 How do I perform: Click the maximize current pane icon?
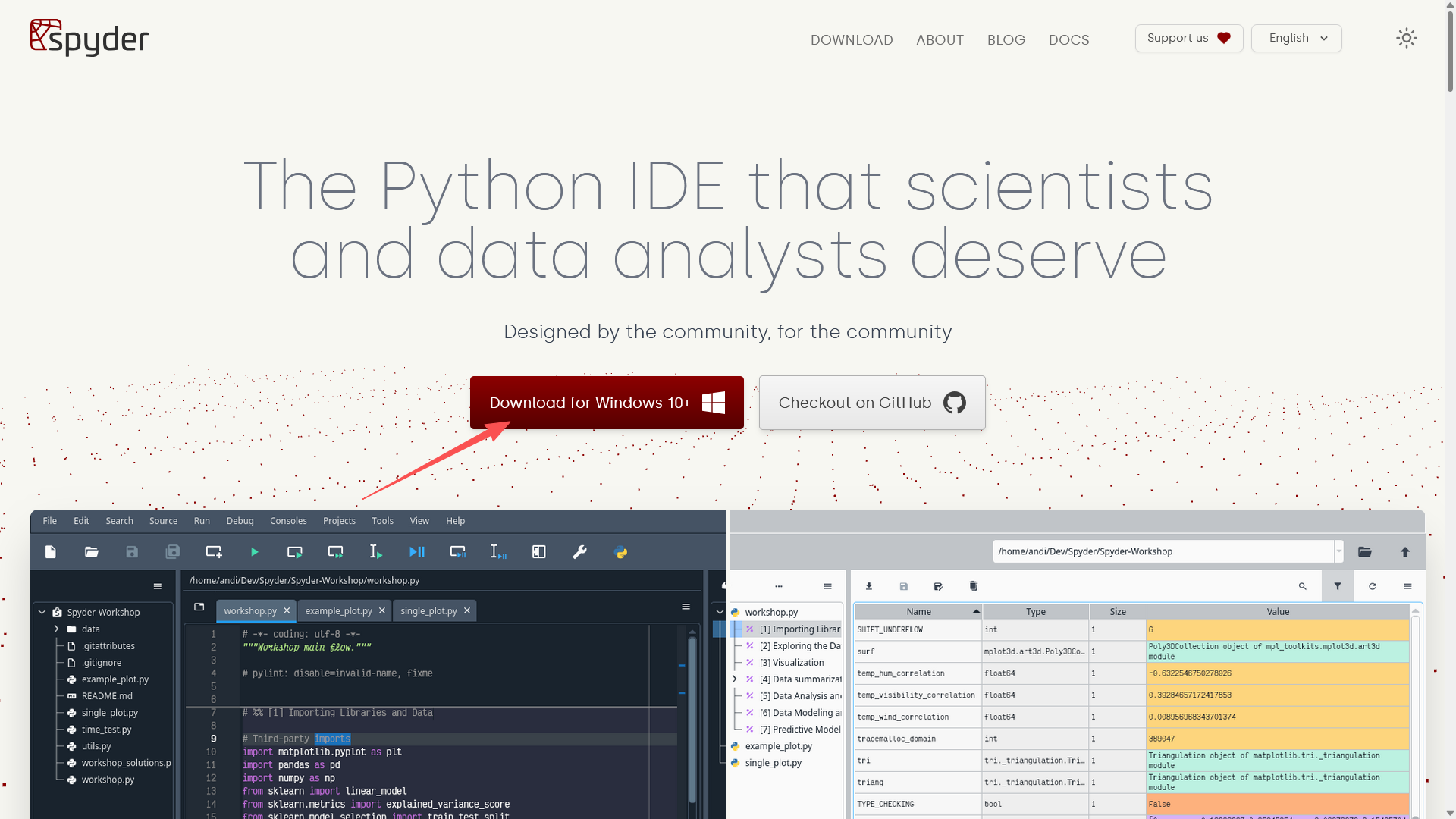[539, 552]
